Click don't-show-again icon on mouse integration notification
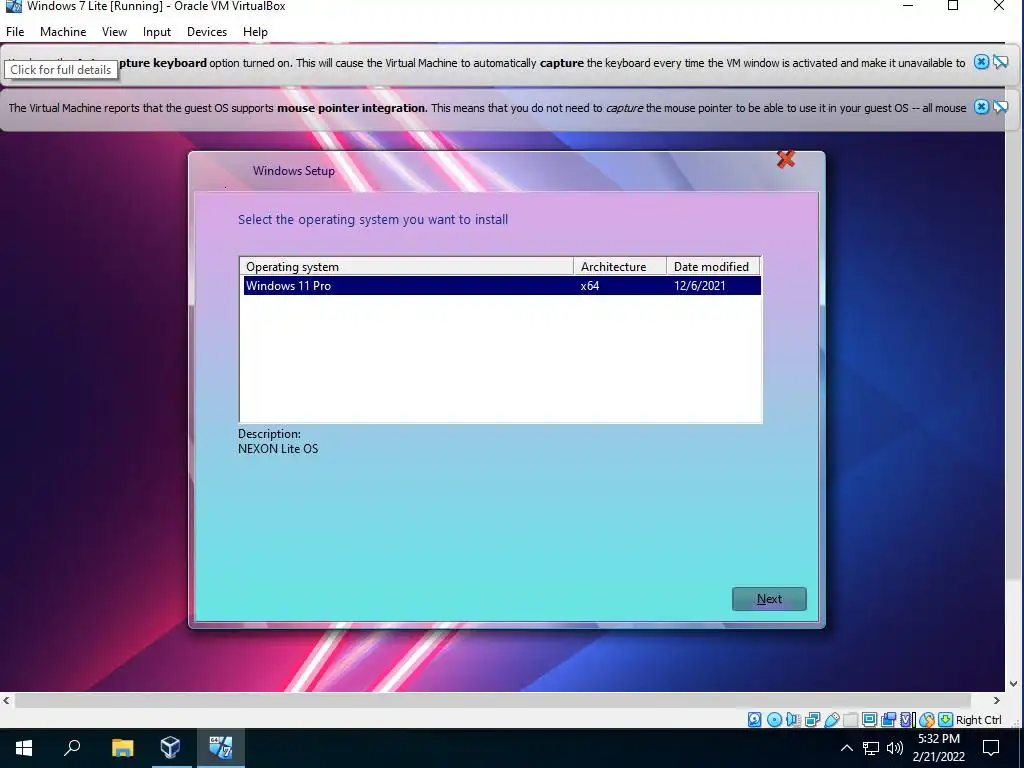1024x768 pixels. click(1000, 107)
